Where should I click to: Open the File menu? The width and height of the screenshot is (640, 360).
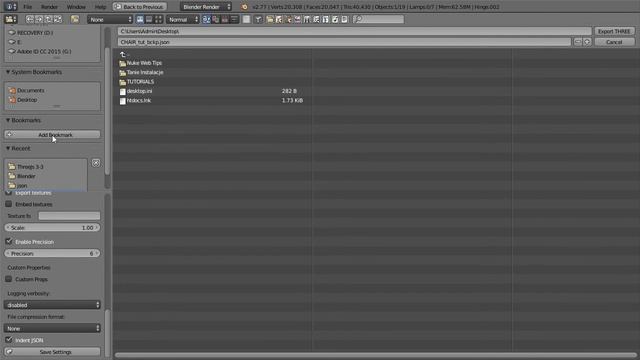[27, 7]
